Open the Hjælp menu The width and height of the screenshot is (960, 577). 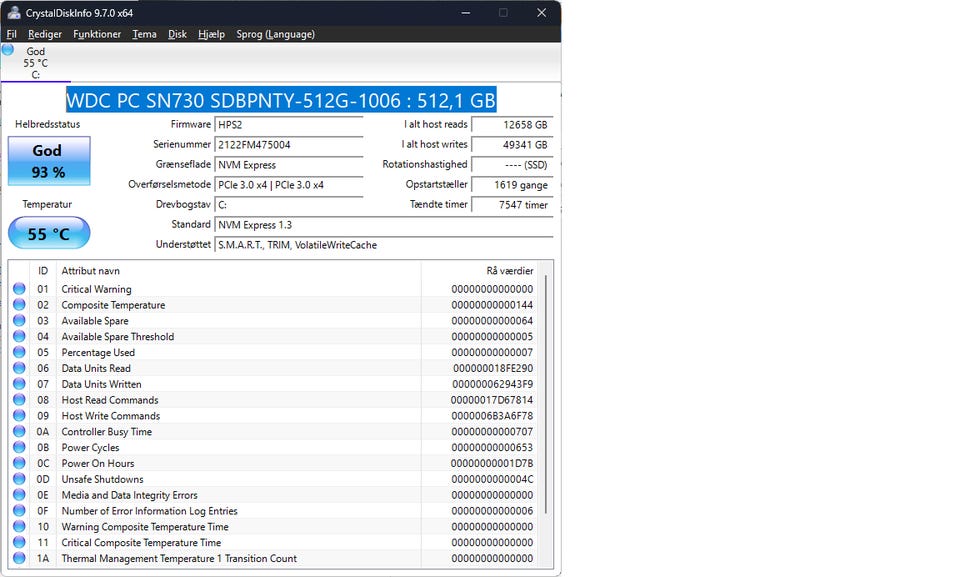pos(211,34)
